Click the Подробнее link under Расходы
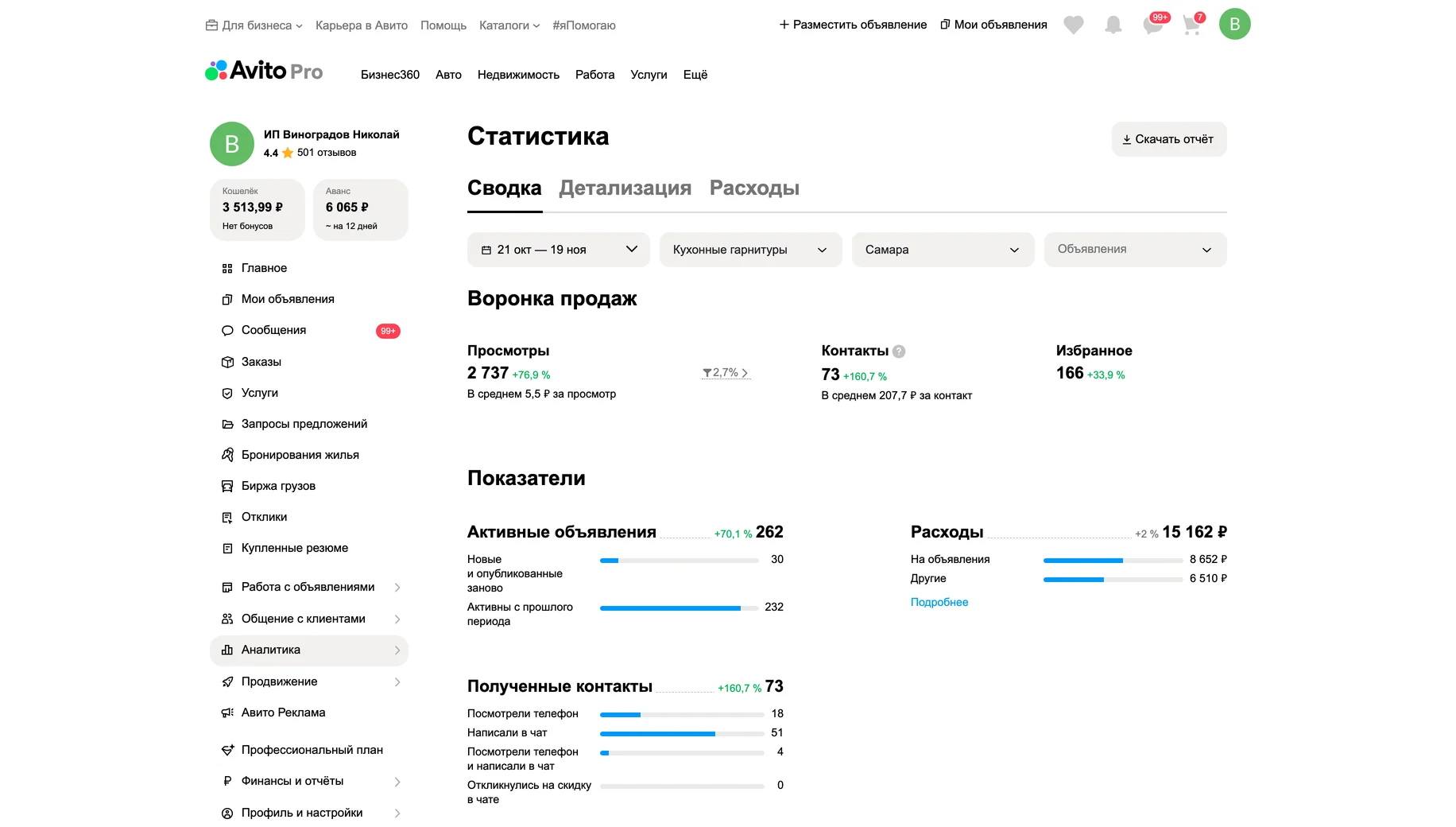1456x827 pixels. click(x=939, y=603)
